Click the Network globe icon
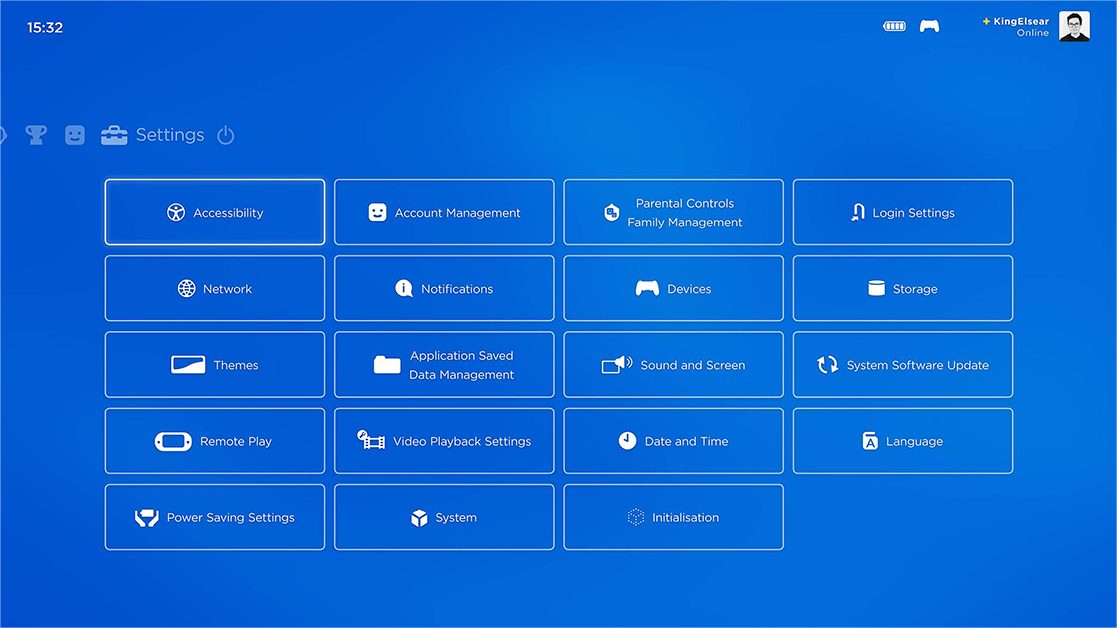The width and height of the screenshot is (1117, 628). (x=187, y=289)
